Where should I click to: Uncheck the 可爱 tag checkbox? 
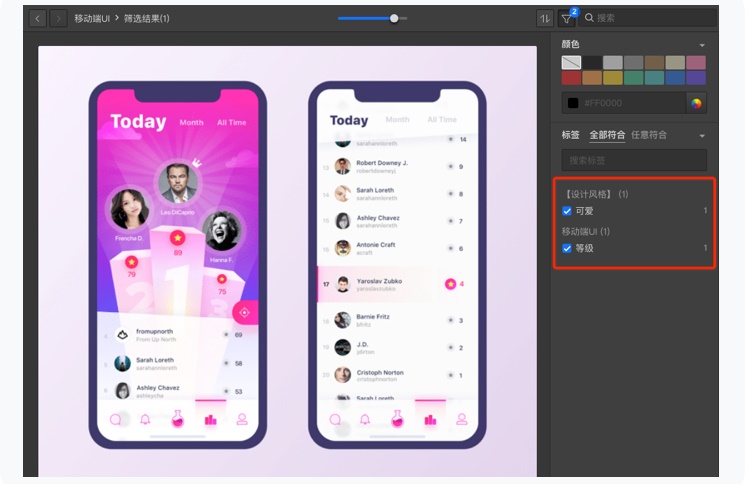(567, 211)
